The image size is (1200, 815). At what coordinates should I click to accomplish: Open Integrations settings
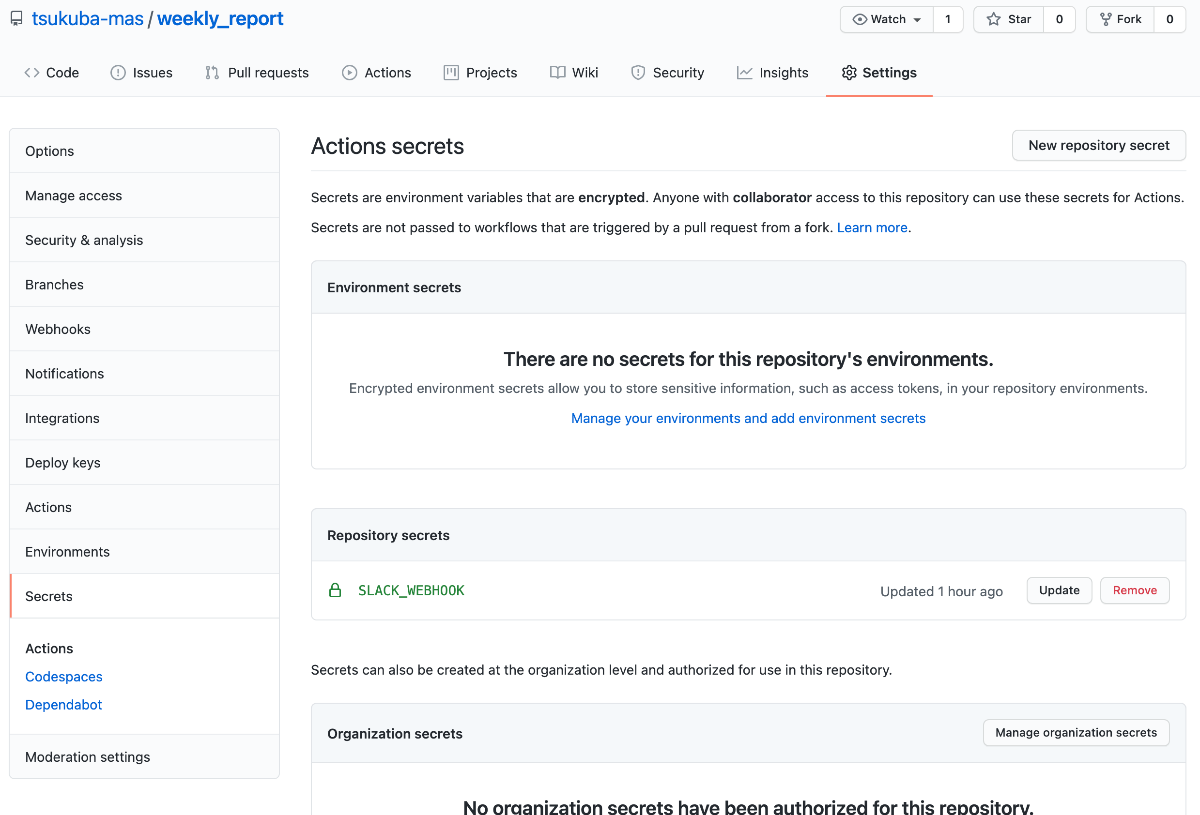144,418
